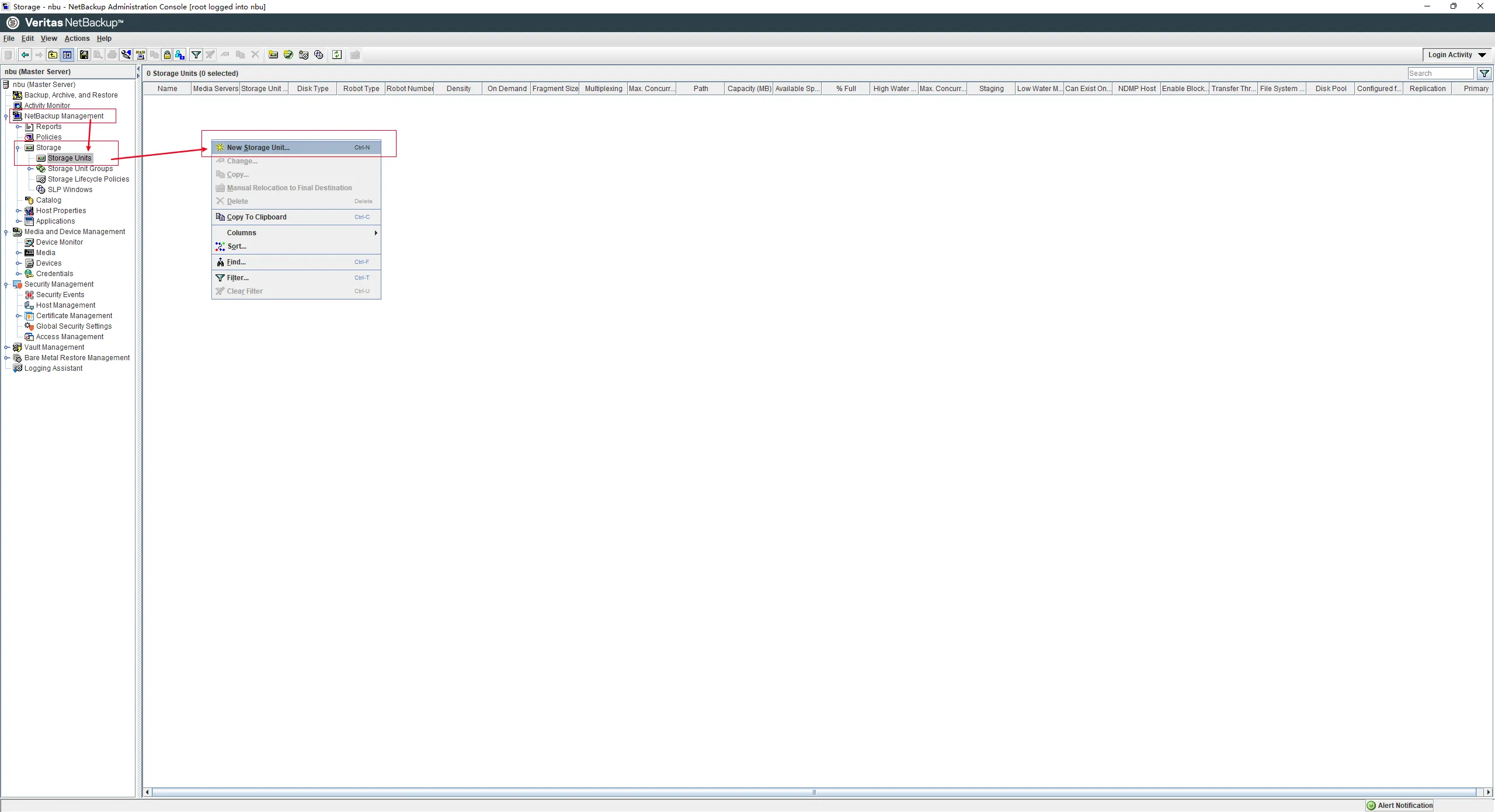The image size is (1495, 812).
Task: Click the Up one level folder icon
Action: click(x=53, y=55)
